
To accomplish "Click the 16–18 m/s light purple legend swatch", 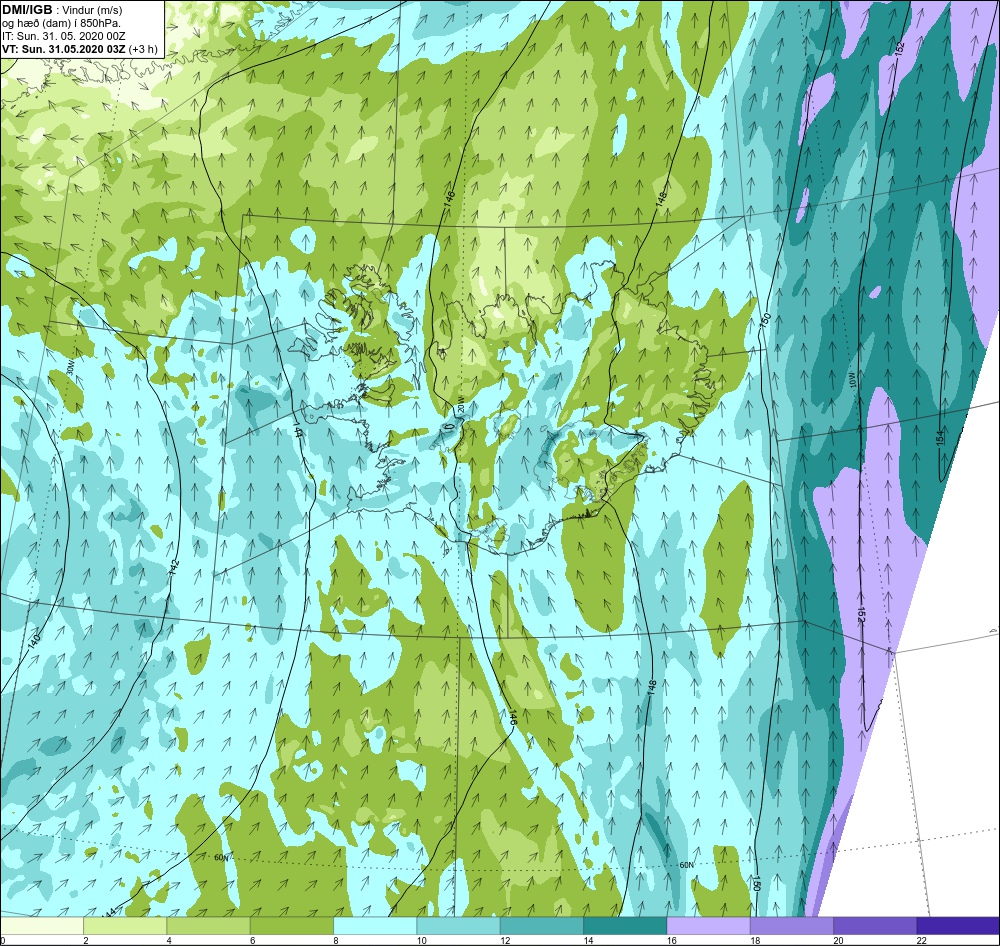I will [x=709, y=924].
